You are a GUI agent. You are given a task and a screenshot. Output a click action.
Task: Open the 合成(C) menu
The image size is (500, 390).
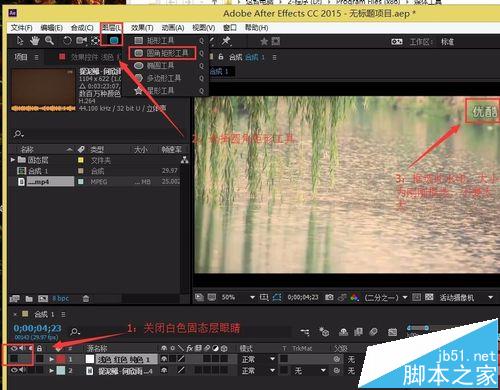pos(82,28)
